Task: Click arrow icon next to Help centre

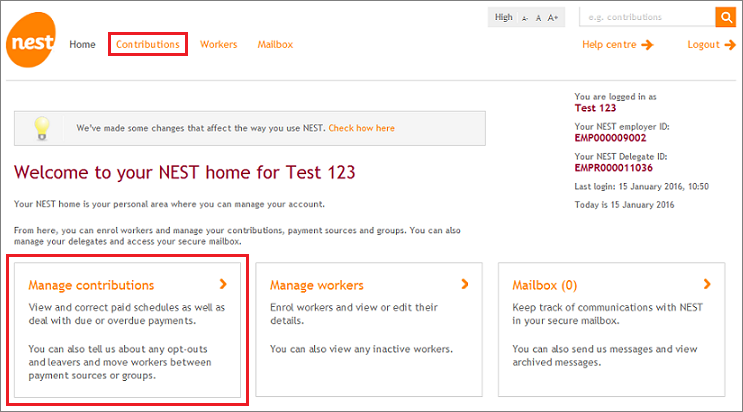Action: click(647, 45)
